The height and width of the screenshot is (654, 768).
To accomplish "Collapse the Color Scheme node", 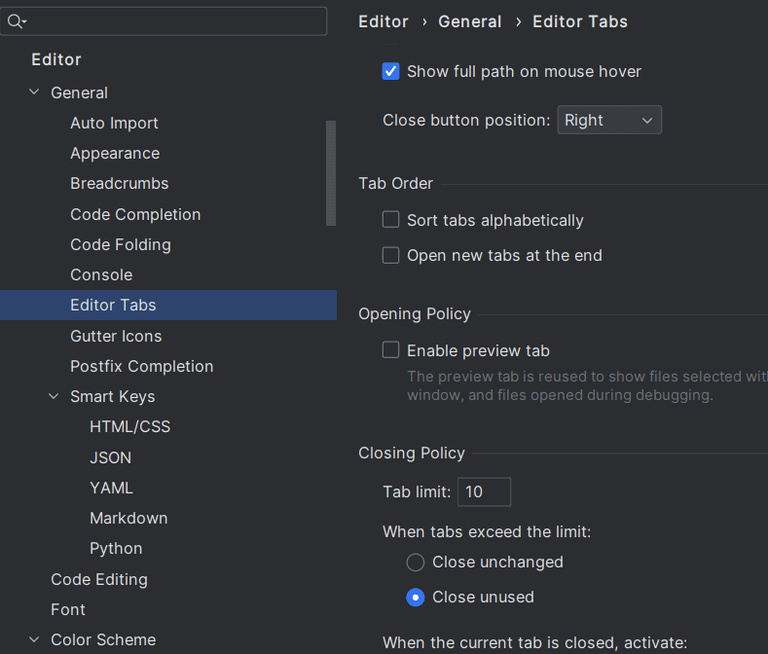I will point(35,640).
